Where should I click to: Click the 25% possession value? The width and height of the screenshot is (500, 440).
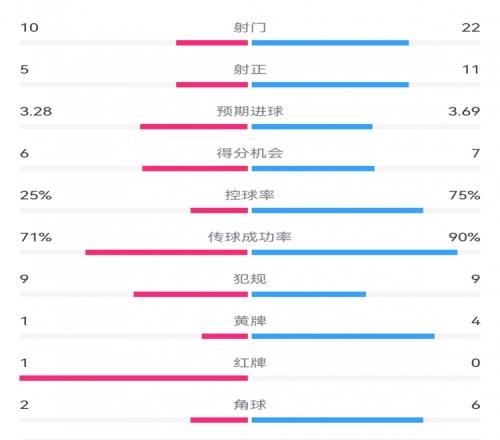click(x=36, y=195)
